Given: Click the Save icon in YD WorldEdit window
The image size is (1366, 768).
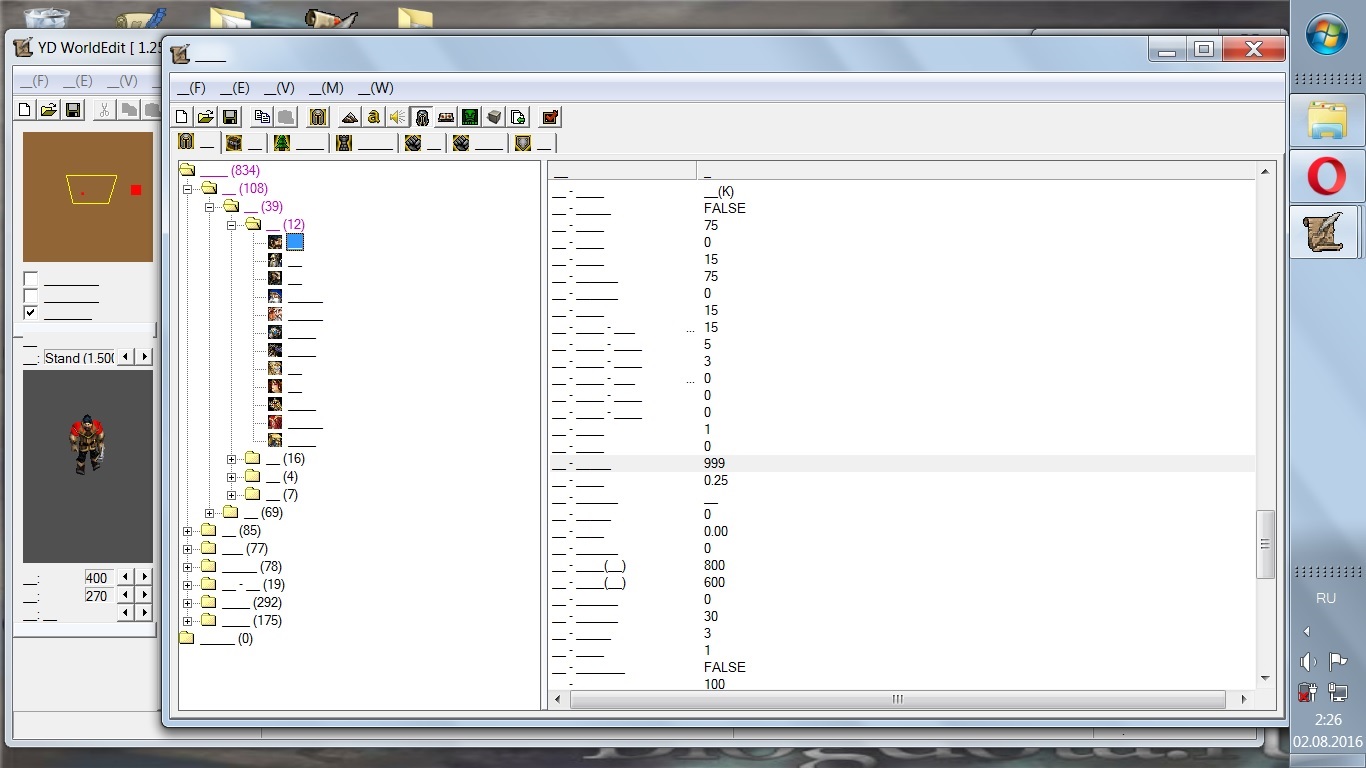Looking at the screenshot, I should [73, 110].
